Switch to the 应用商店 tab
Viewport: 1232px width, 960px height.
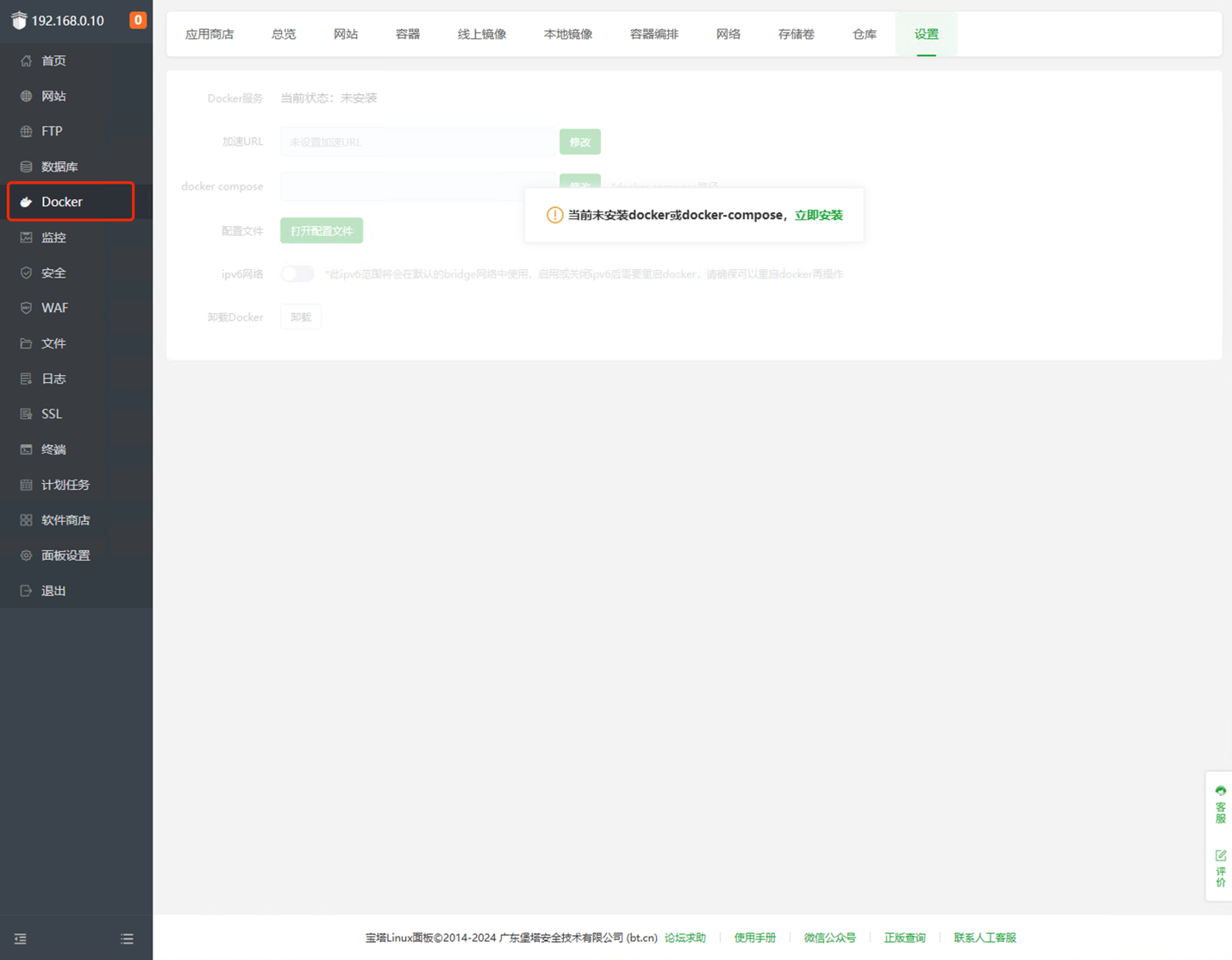[x=210, y=35]
